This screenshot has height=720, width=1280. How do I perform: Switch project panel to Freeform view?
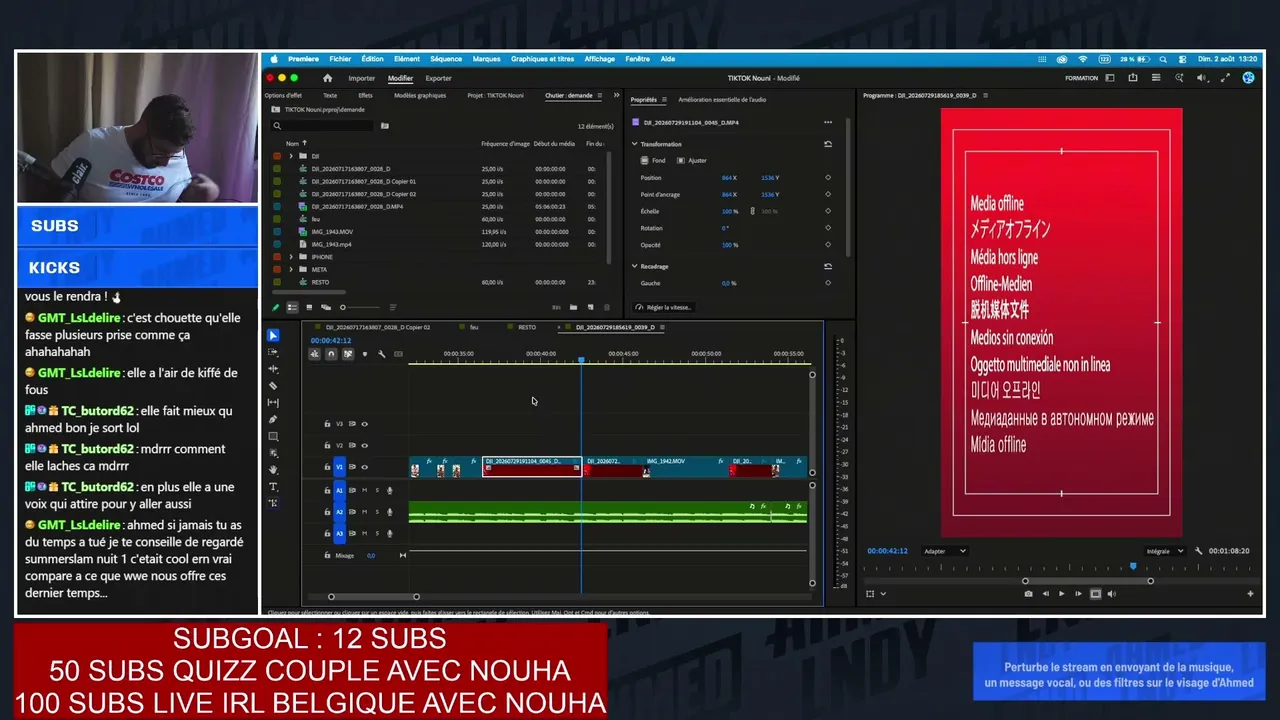click(325, 307)
